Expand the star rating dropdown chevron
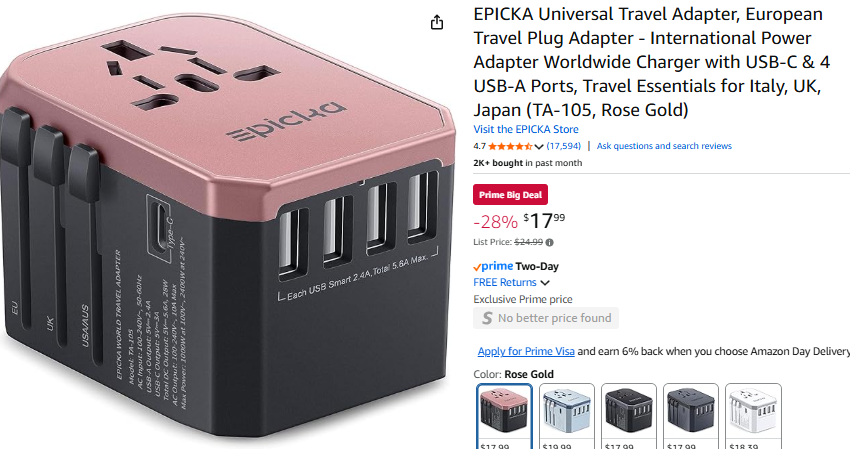 pyautogui.click(x=538, y=146)
